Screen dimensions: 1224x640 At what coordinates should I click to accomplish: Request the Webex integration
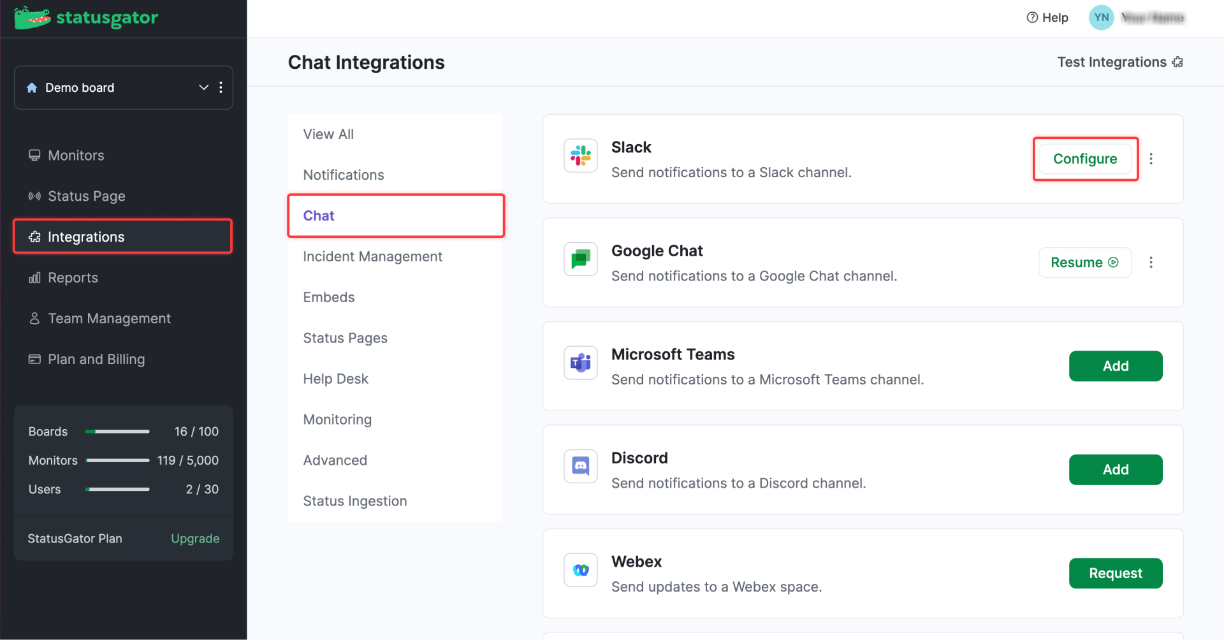1116,573
